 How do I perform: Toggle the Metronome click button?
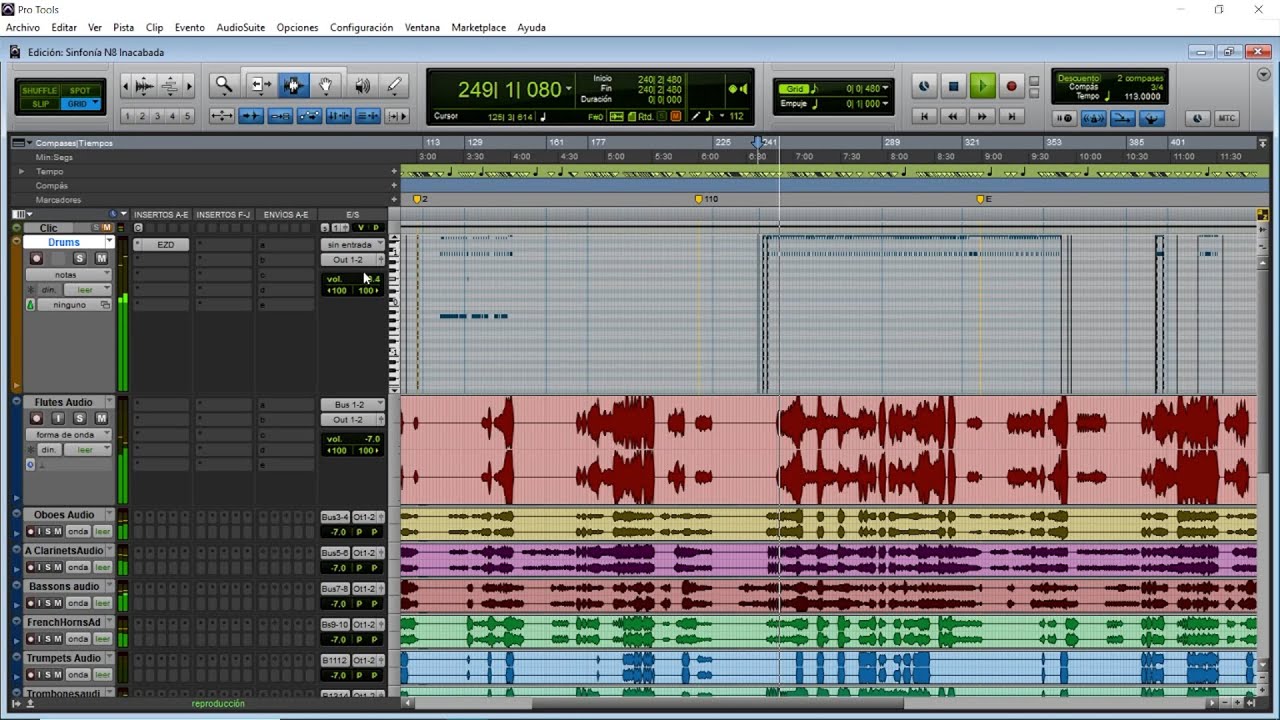[x=1094, y=118]
